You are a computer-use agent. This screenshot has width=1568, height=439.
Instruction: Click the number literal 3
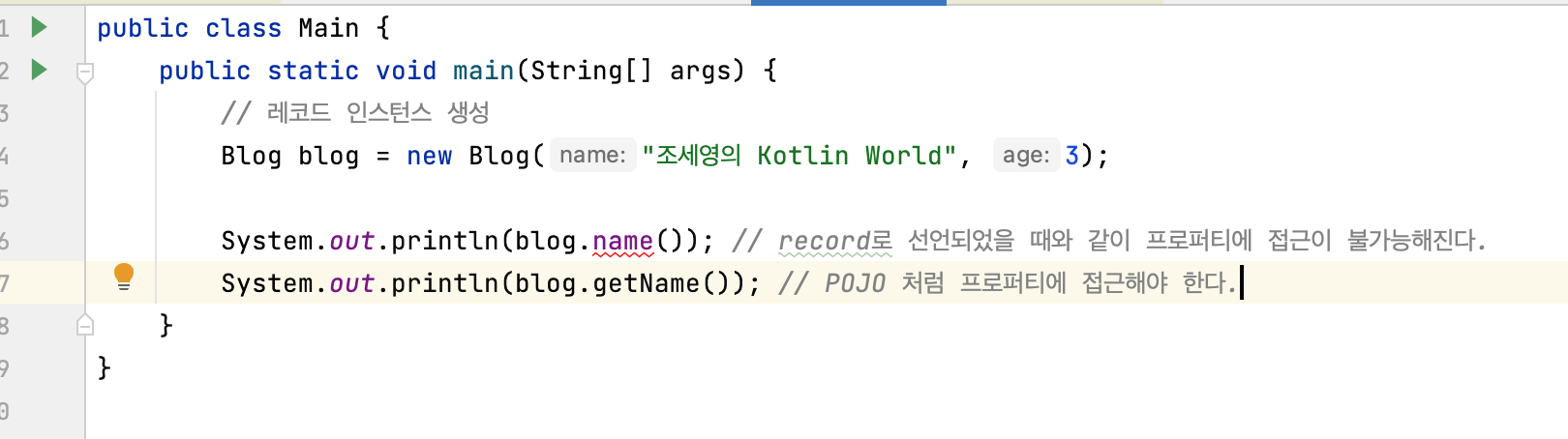(1071, 156)
